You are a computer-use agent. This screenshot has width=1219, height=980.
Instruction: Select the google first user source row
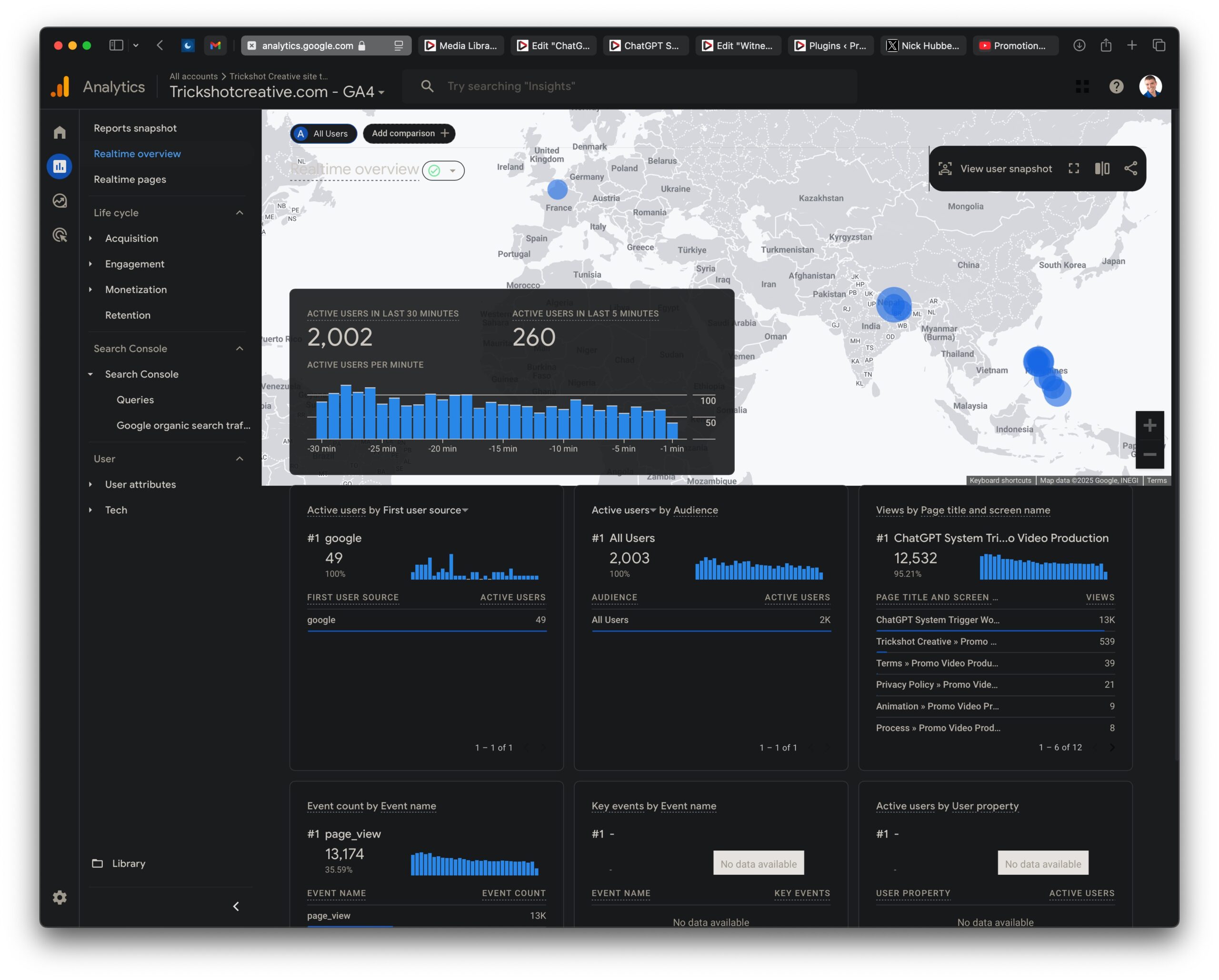coord(426,620)
